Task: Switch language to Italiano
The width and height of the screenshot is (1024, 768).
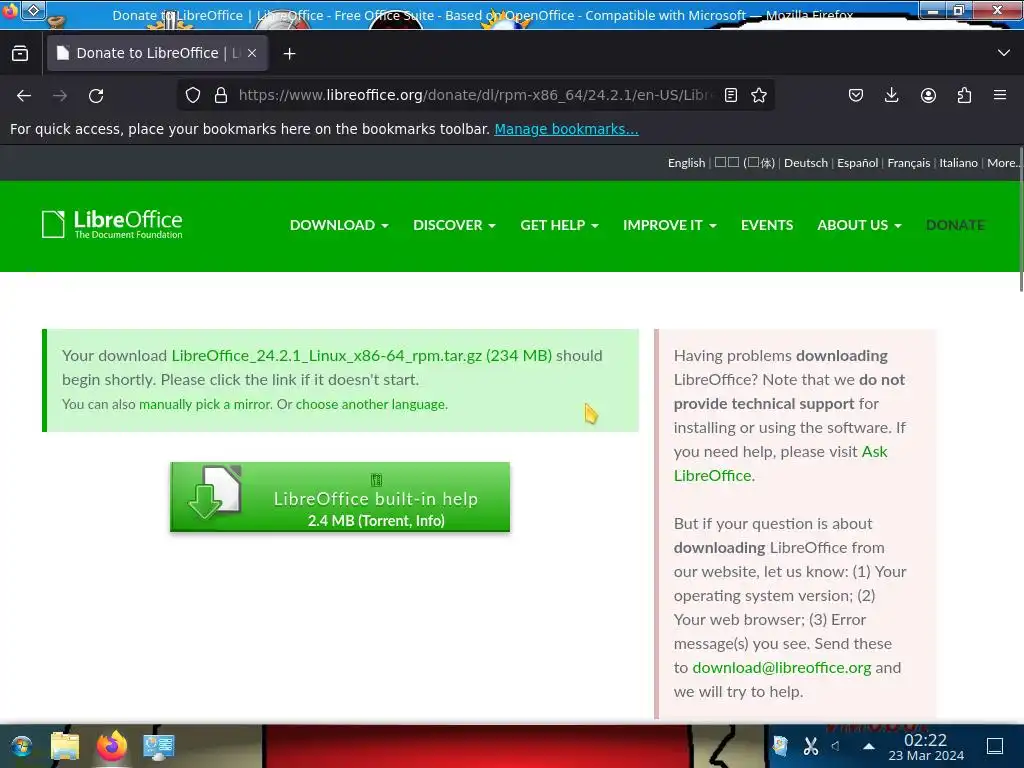Action: tap(958, 163)
